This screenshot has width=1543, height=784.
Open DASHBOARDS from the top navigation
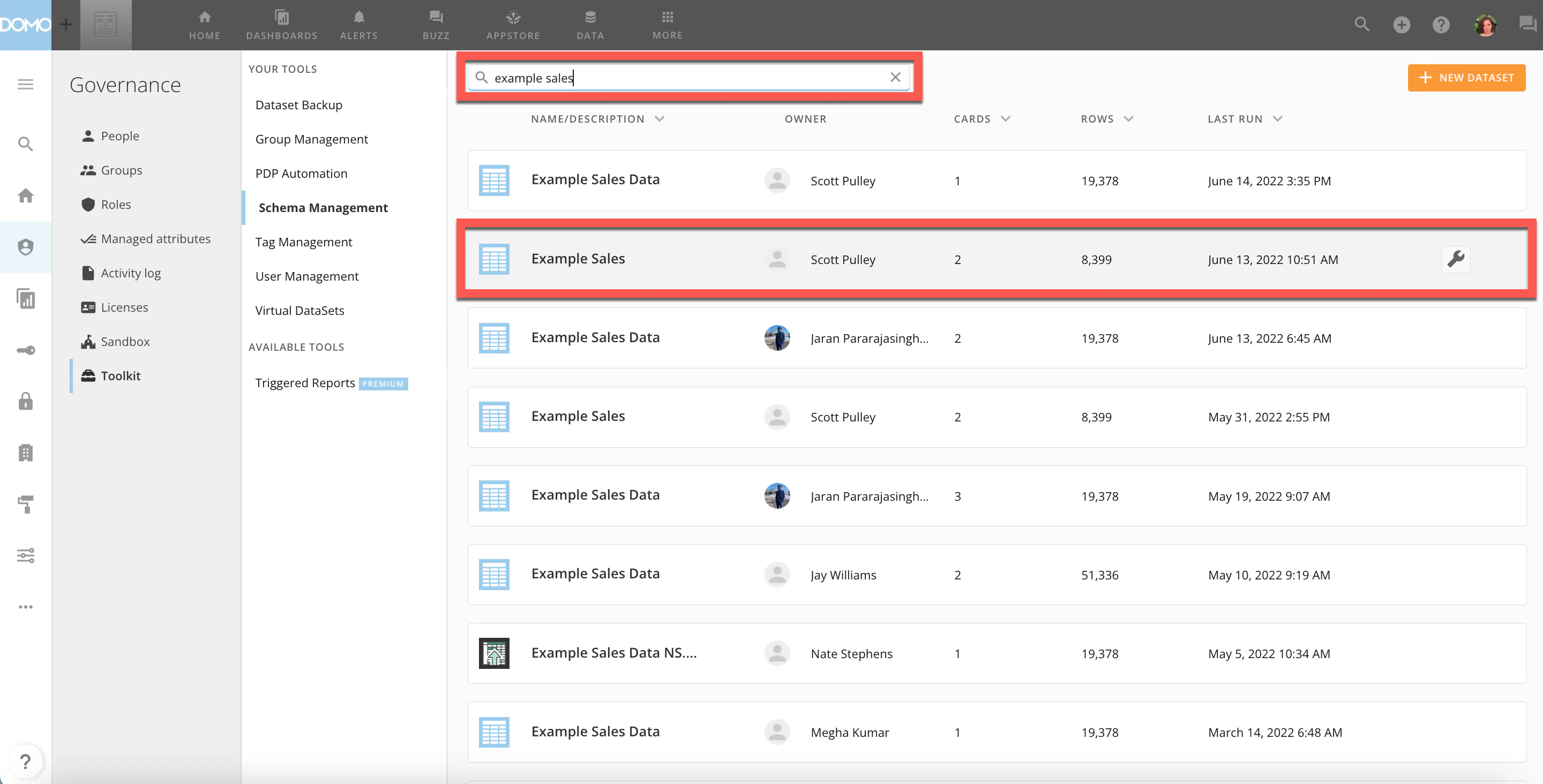tap(281, 25)
